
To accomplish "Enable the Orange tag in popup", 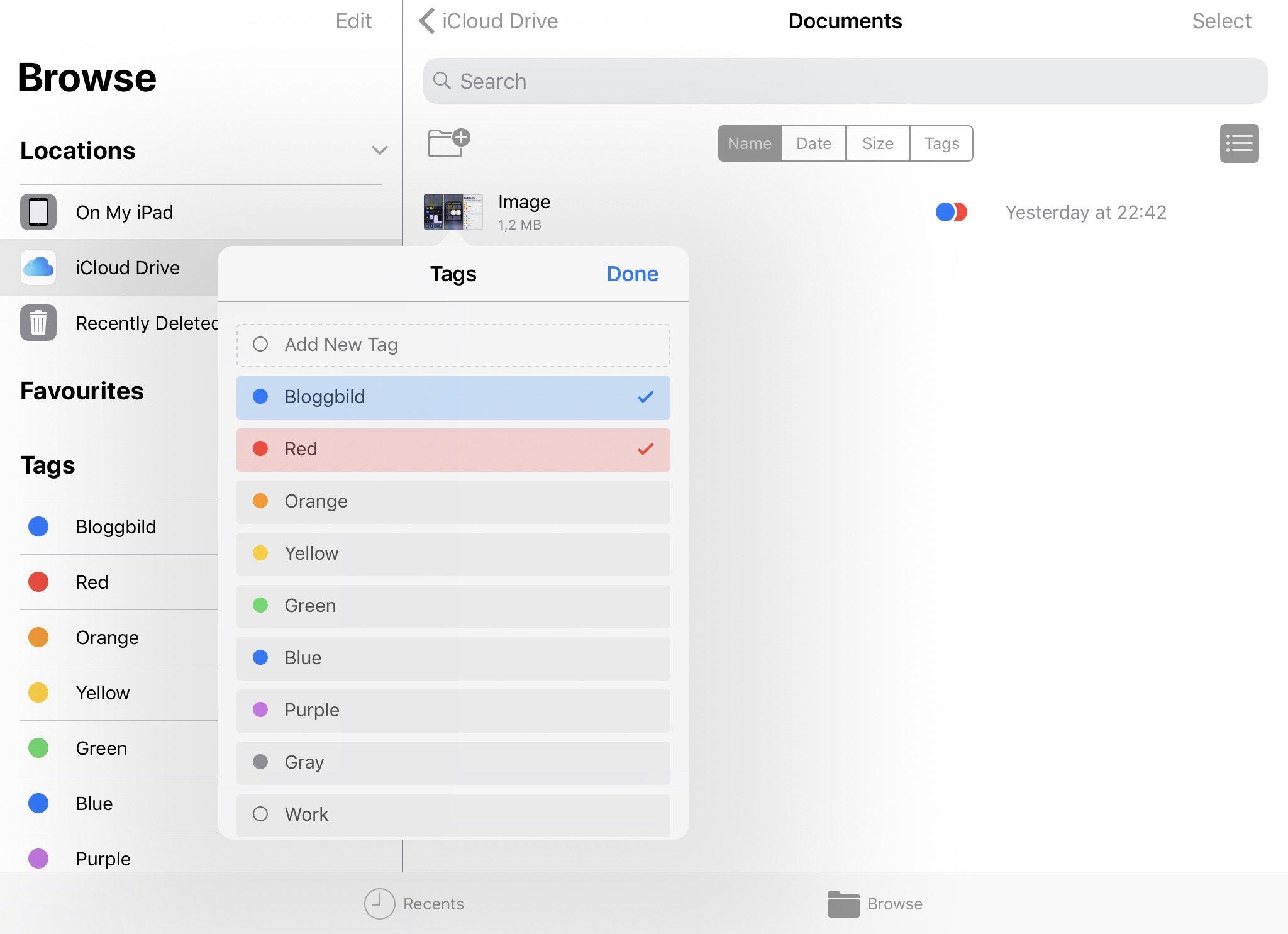I will 453,502.
